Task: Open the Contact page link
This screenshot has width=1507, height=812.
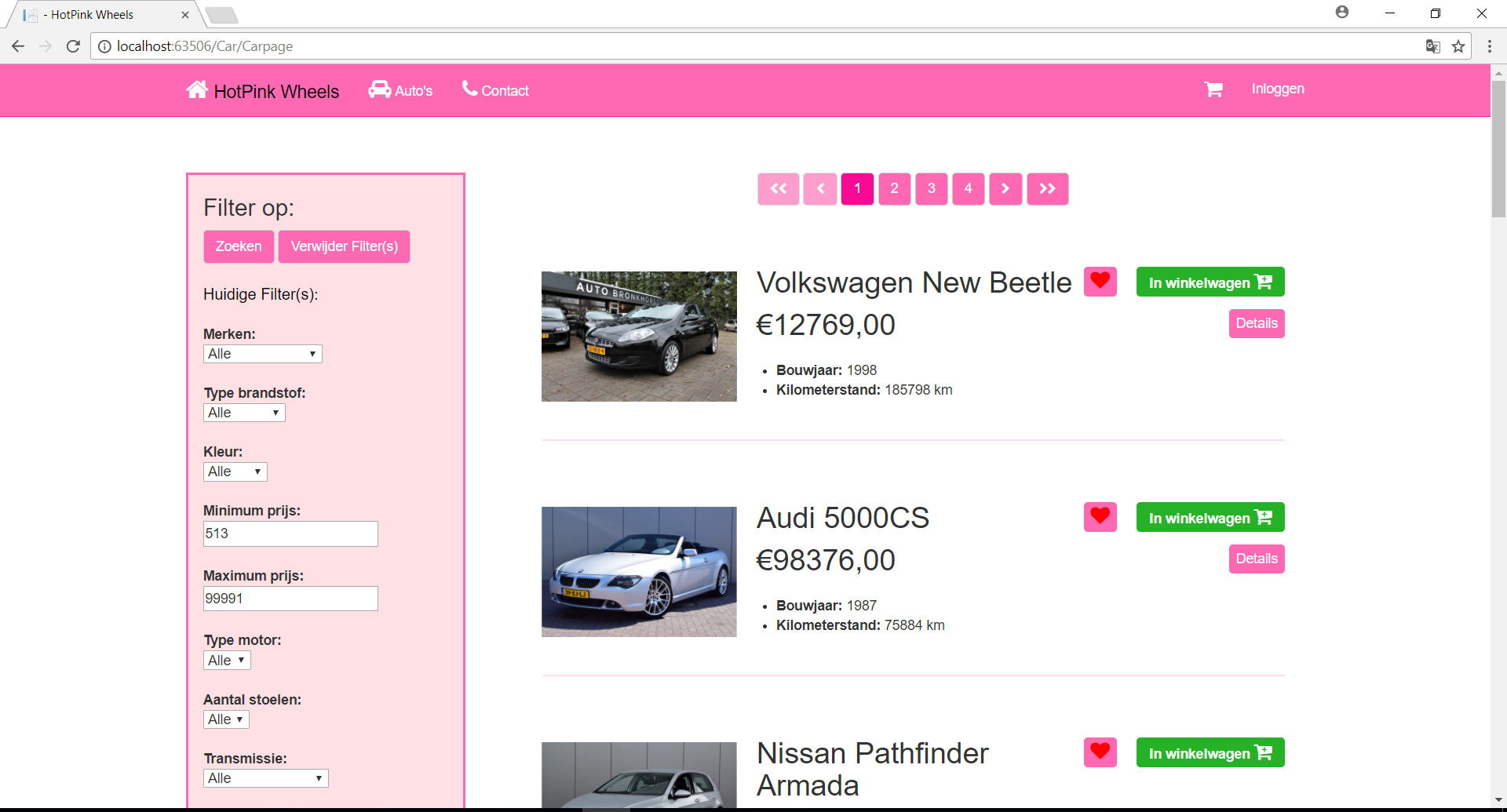Action: pyautogui.click(x=495, y=90)
